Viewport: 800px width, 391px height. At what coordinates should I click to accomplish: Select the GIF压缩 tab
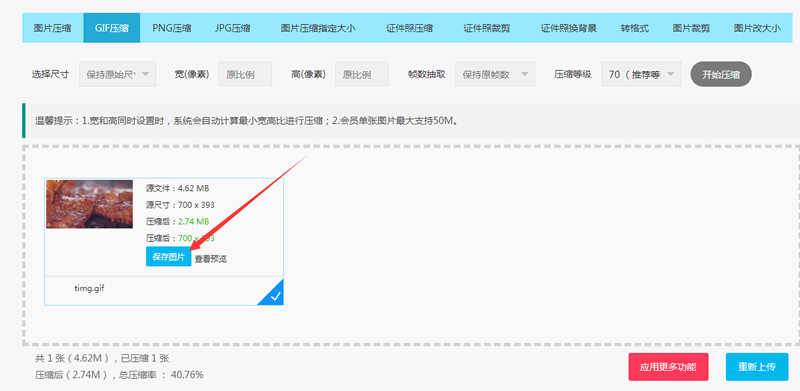pos(111,28)
